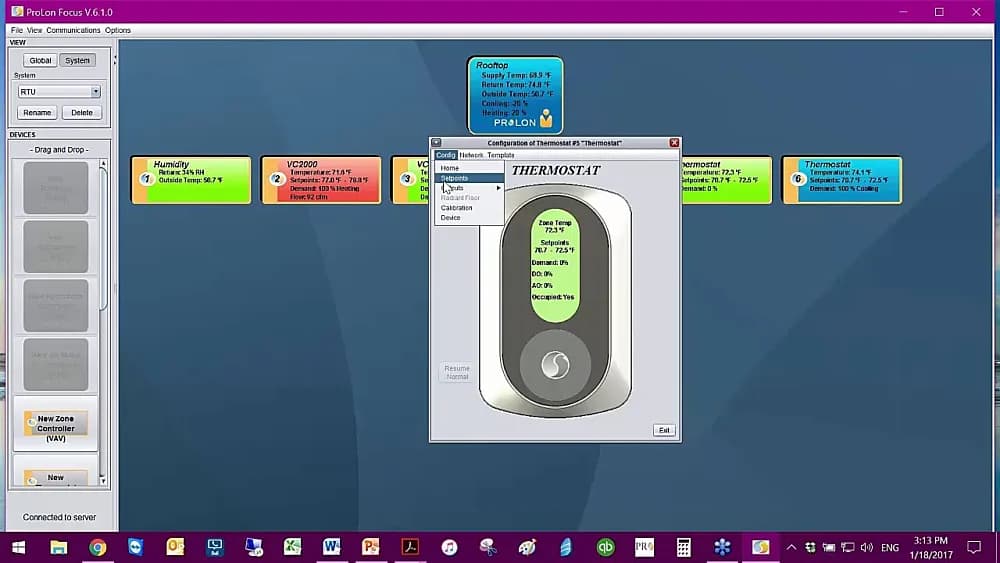Click devices list scroll down arrow
The width and height of the screenshot is (1000, 563).
103,480
